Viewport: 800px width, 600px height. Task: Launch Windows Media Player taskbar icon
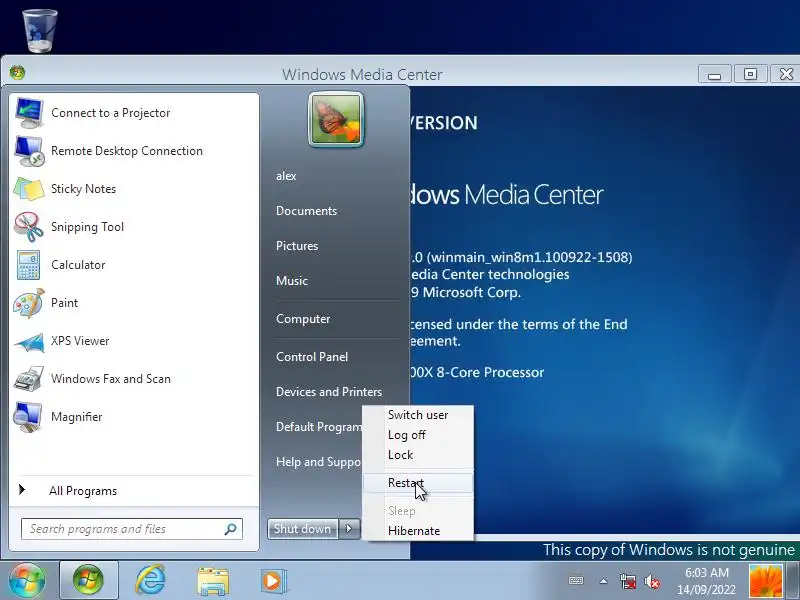click(273, 581)
